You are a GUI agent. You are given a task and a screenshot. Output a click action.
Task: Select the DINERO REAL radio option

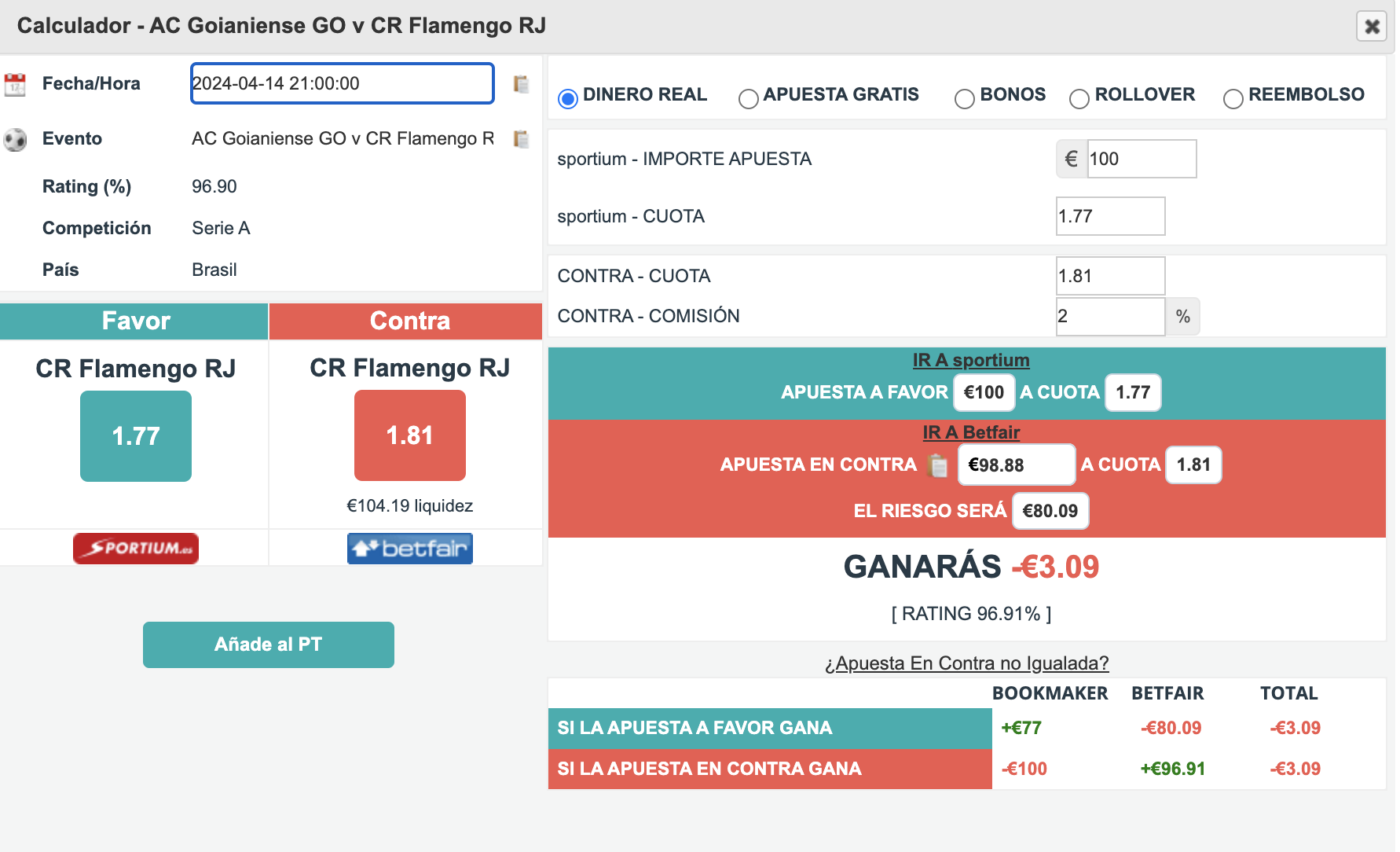click(568, 98)
